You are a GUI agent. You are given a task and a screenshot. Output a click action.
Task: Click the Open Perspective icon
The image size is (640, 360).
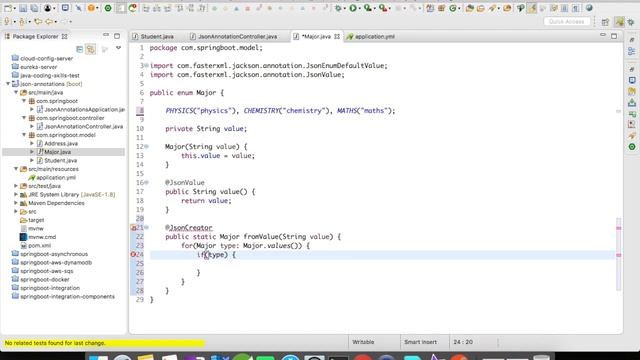(x=605, y=22)
